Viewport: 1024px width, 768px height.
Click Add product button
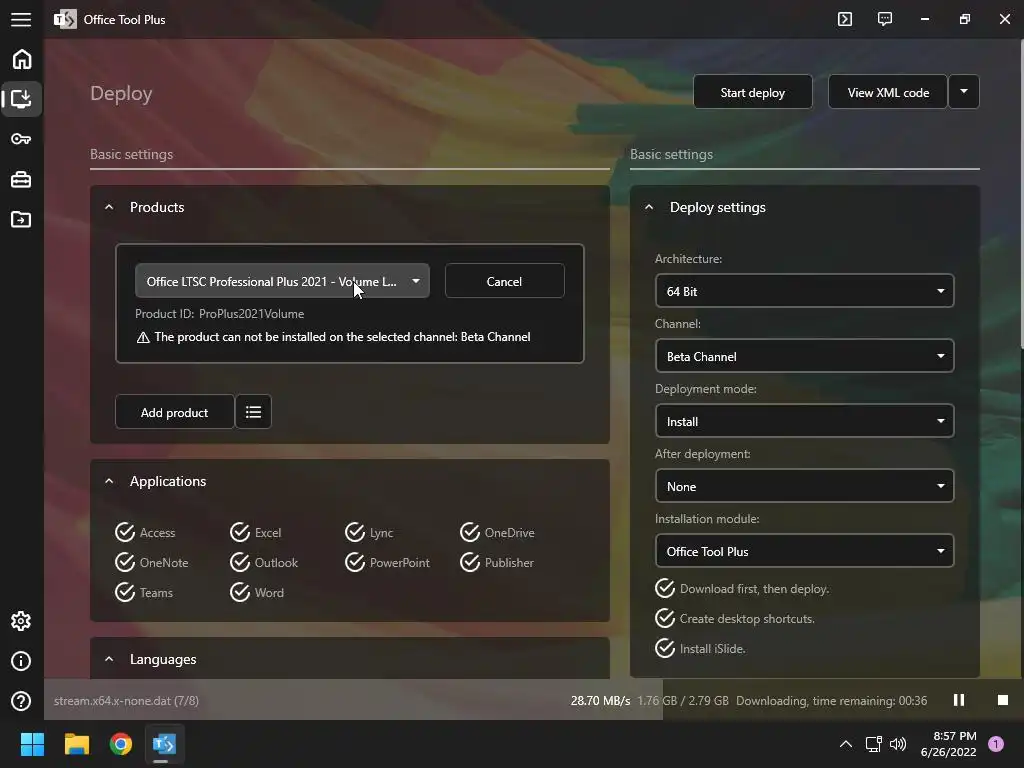174,412
